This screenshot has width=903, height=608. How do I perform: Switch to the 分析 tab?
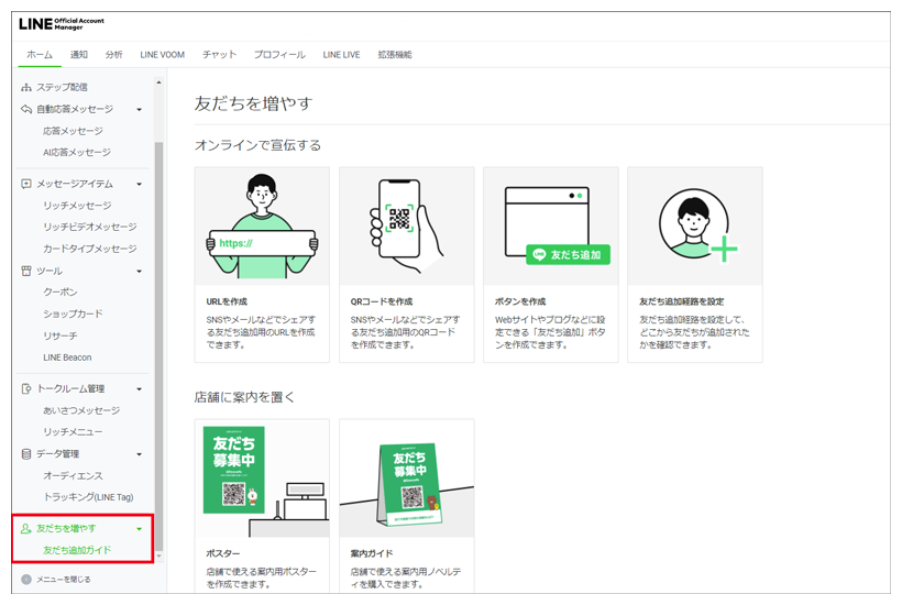pyautogui.click(x=113, y=54)
